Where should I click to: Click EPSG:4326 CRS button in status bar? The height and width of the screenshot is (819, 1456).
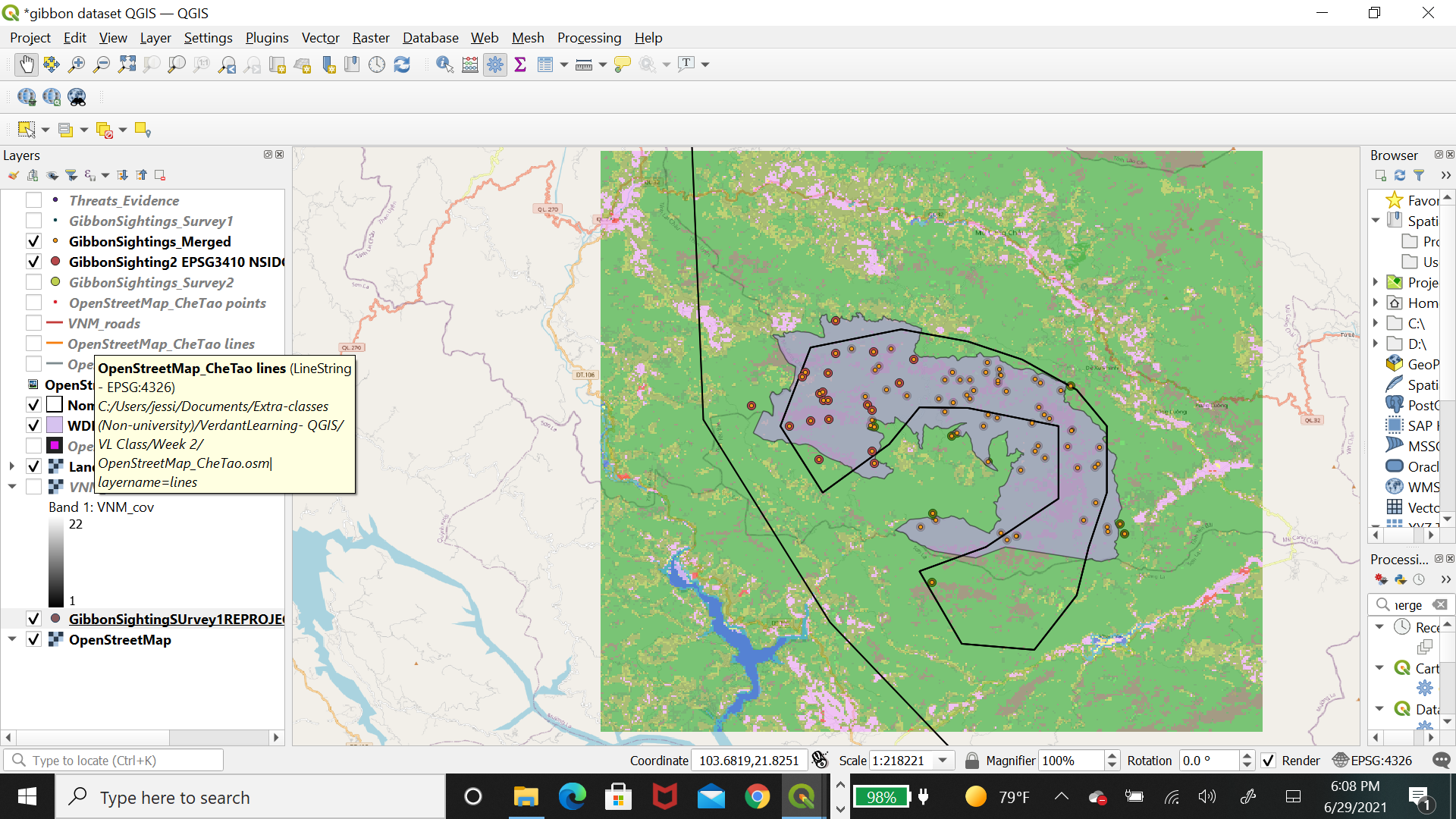tap(1373, 761)
